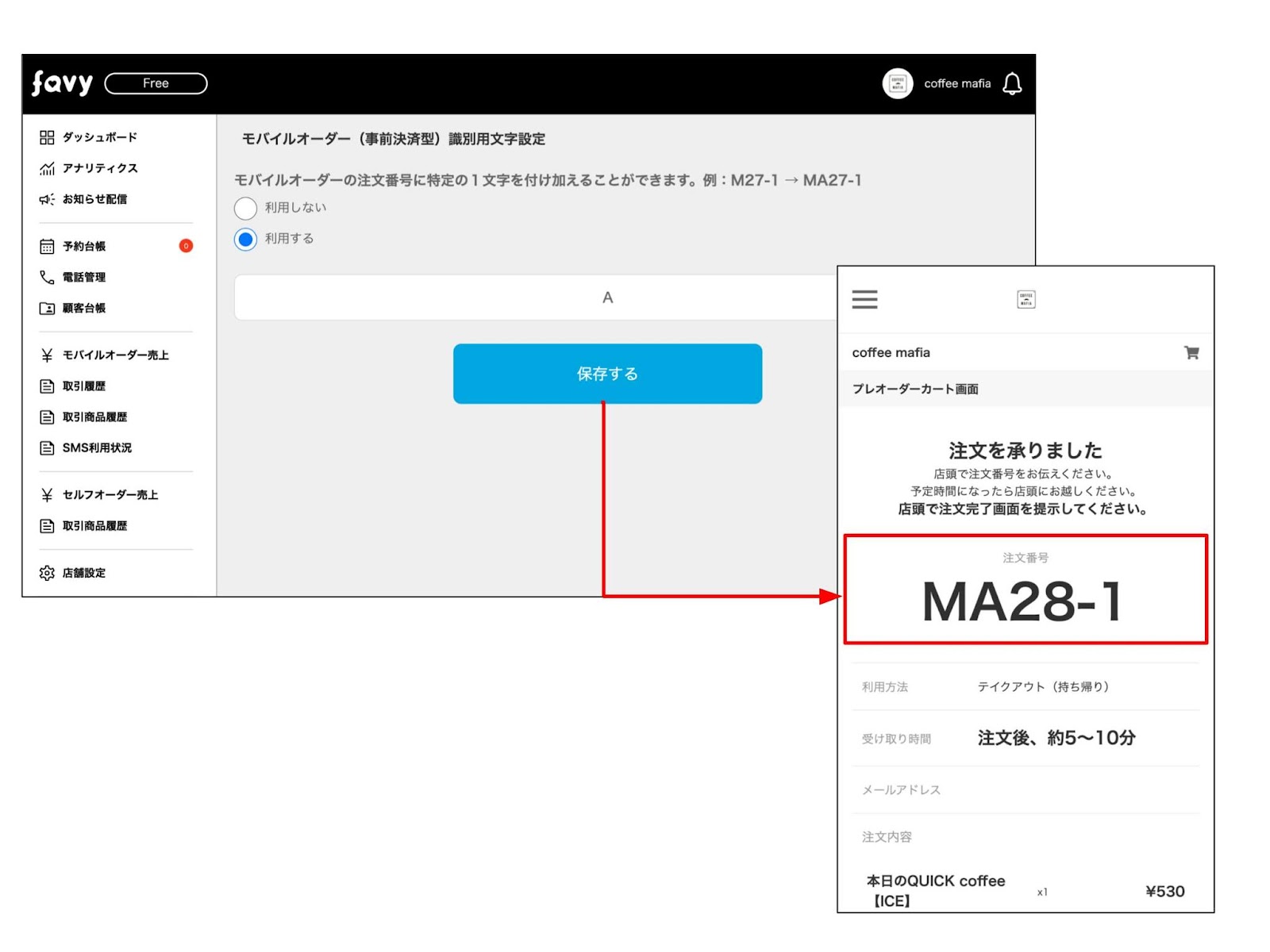Open 取引履歴 in sidebar
1270x952 pixels.
coord(84,386)
